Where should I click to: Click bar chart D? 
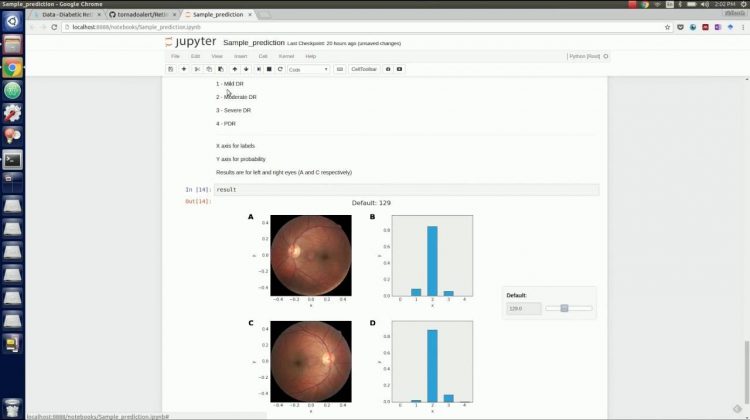432,362
